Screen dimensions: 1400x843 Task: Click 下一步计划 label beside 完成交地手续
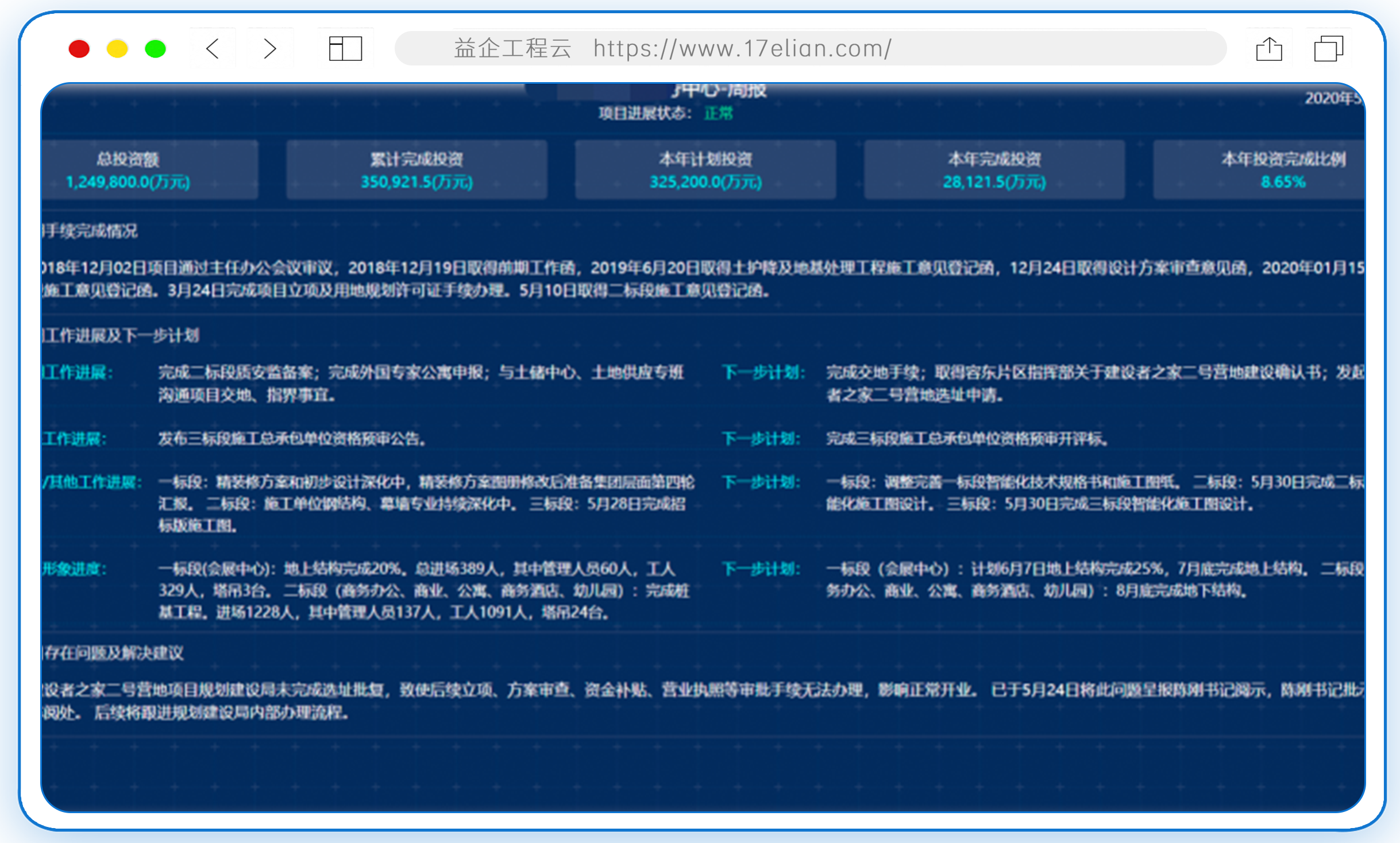763,372
